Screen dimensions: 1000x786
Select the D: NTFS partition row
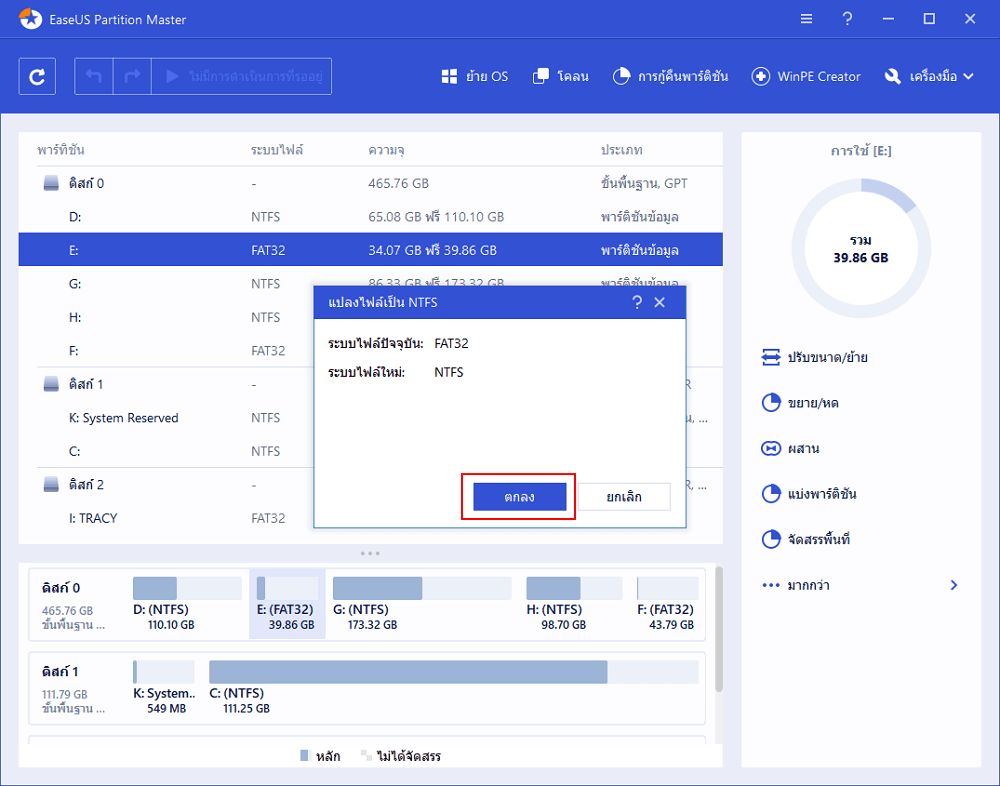(371, 217)
